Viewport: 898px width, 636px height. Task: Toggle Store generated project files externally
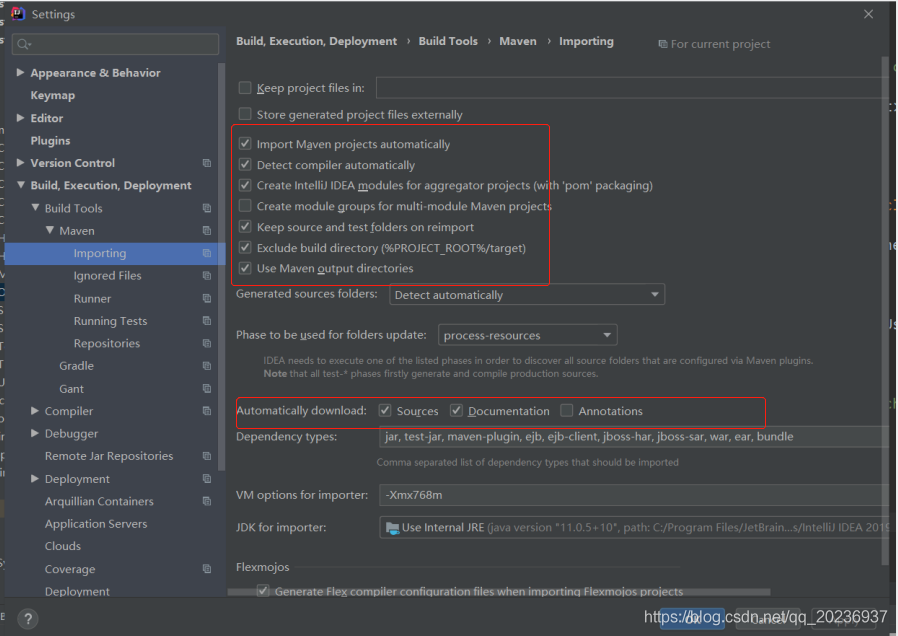point(245,114)
